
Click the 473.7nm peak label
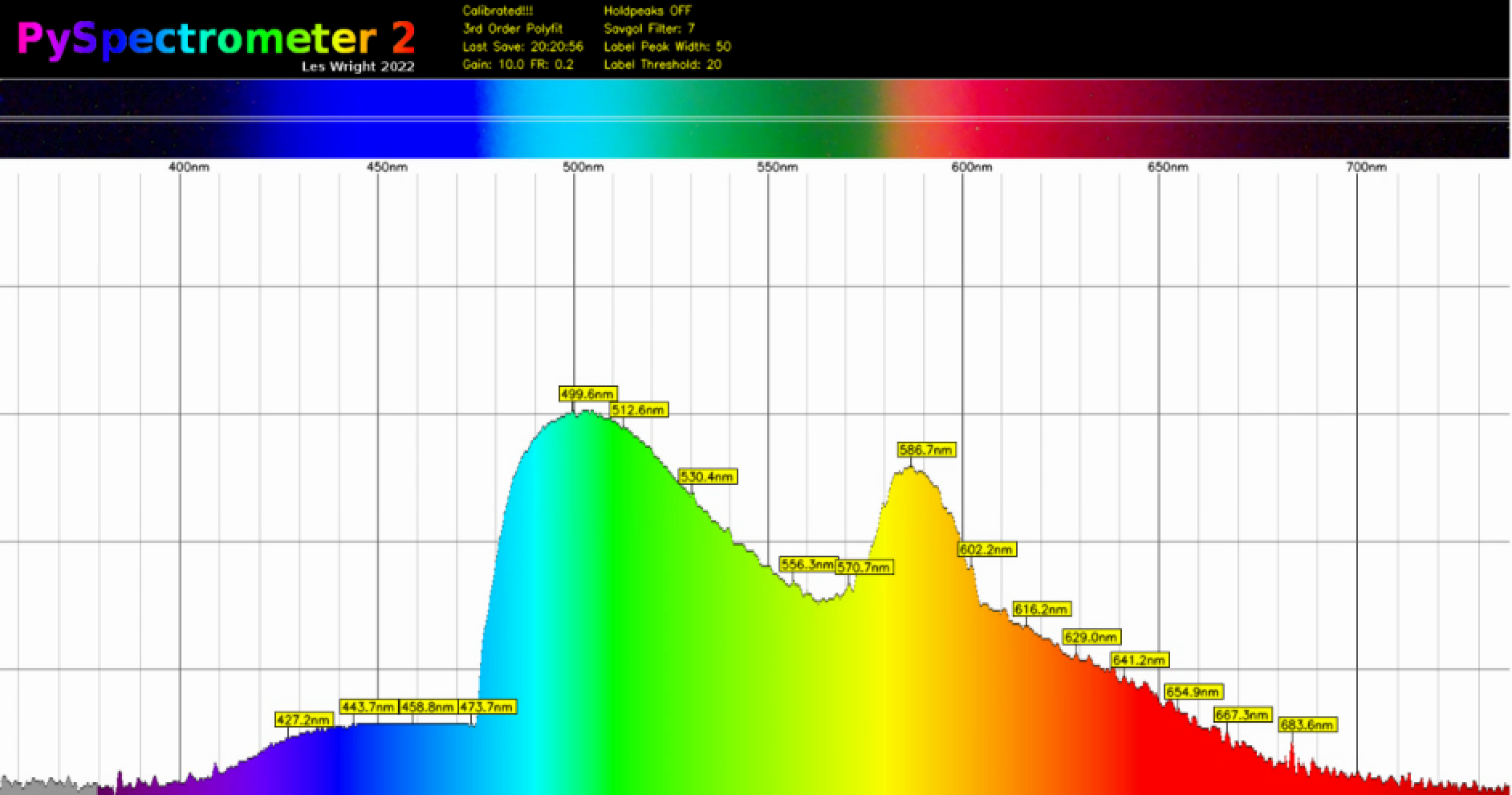486,707
